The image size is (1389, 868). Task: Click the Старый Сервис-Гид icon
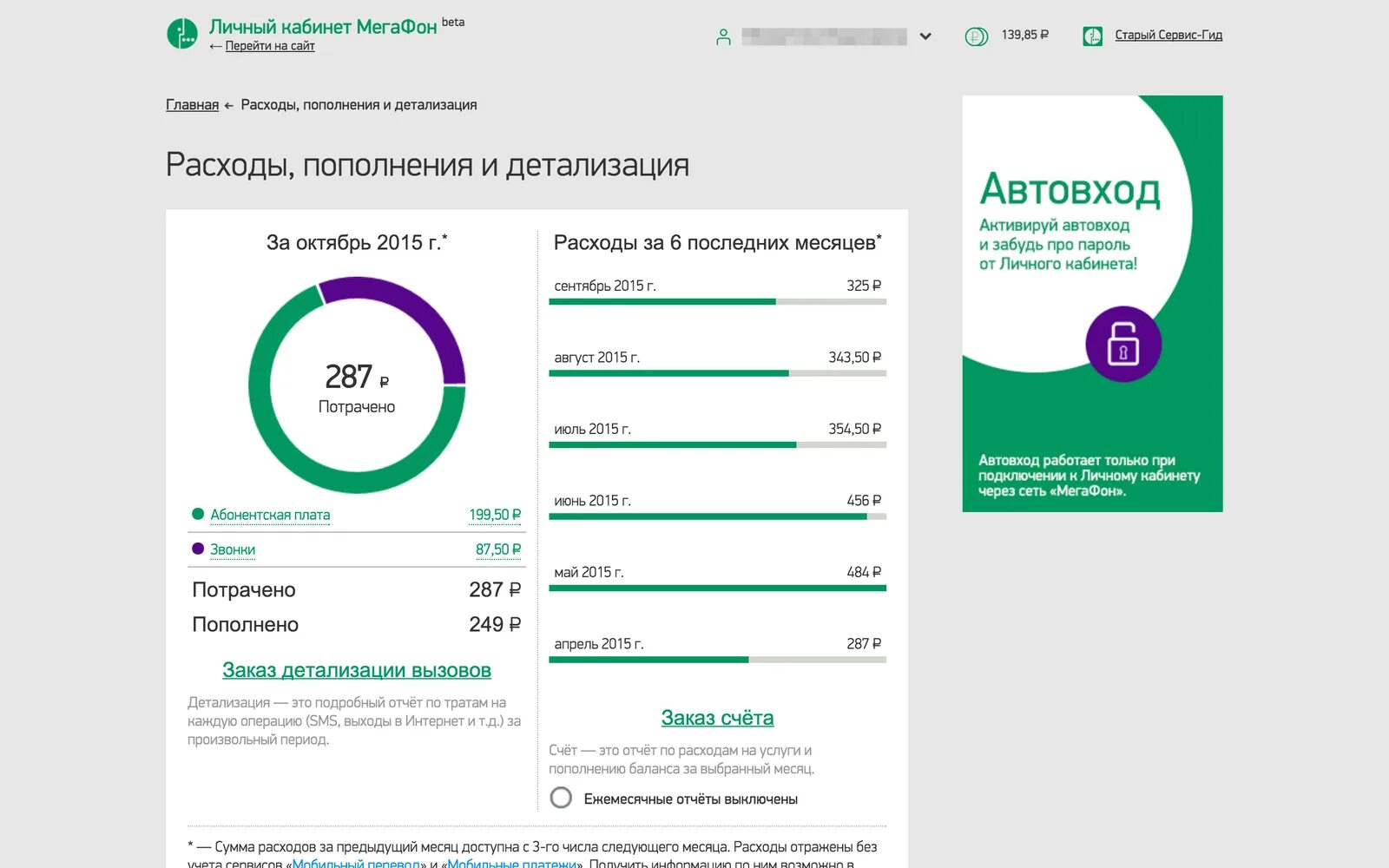pos(1093,36)
